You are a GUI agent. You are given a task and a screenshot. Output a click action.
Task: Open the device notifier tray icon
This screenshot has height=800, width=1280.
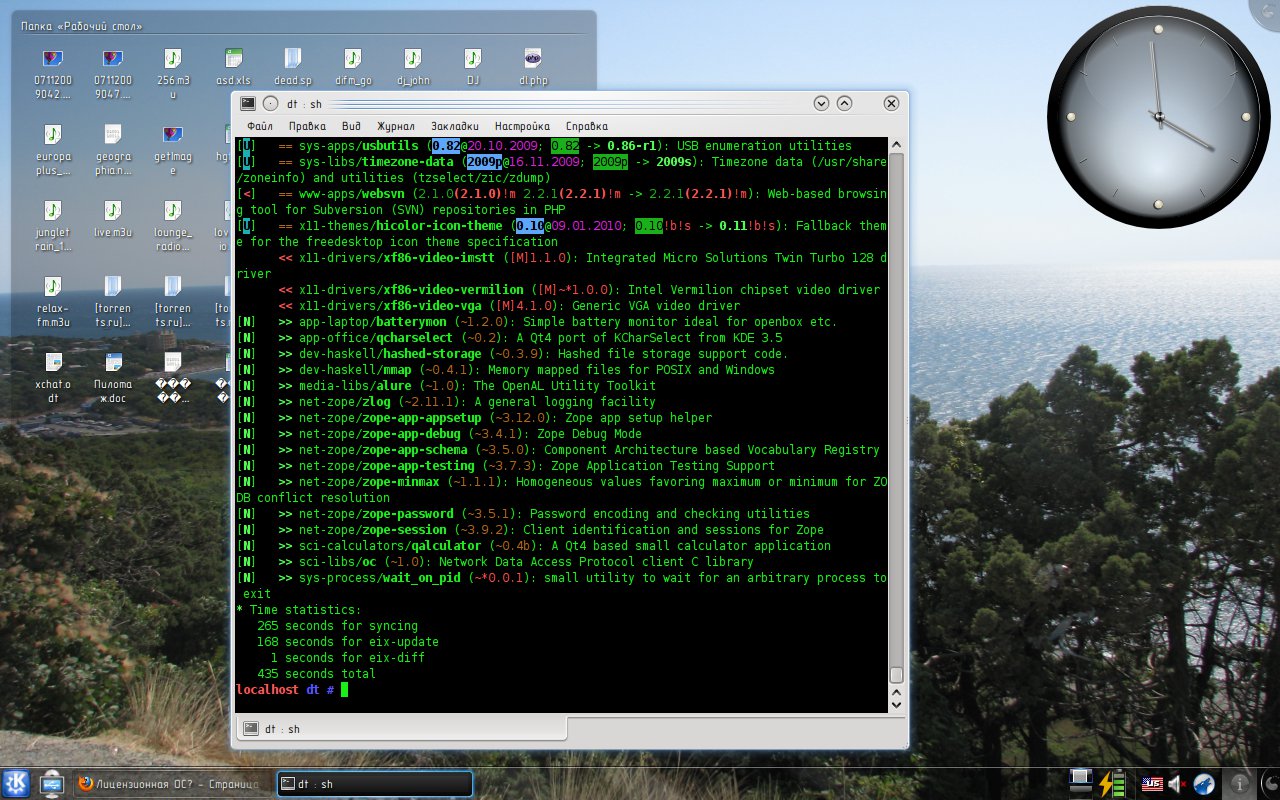1080,783
